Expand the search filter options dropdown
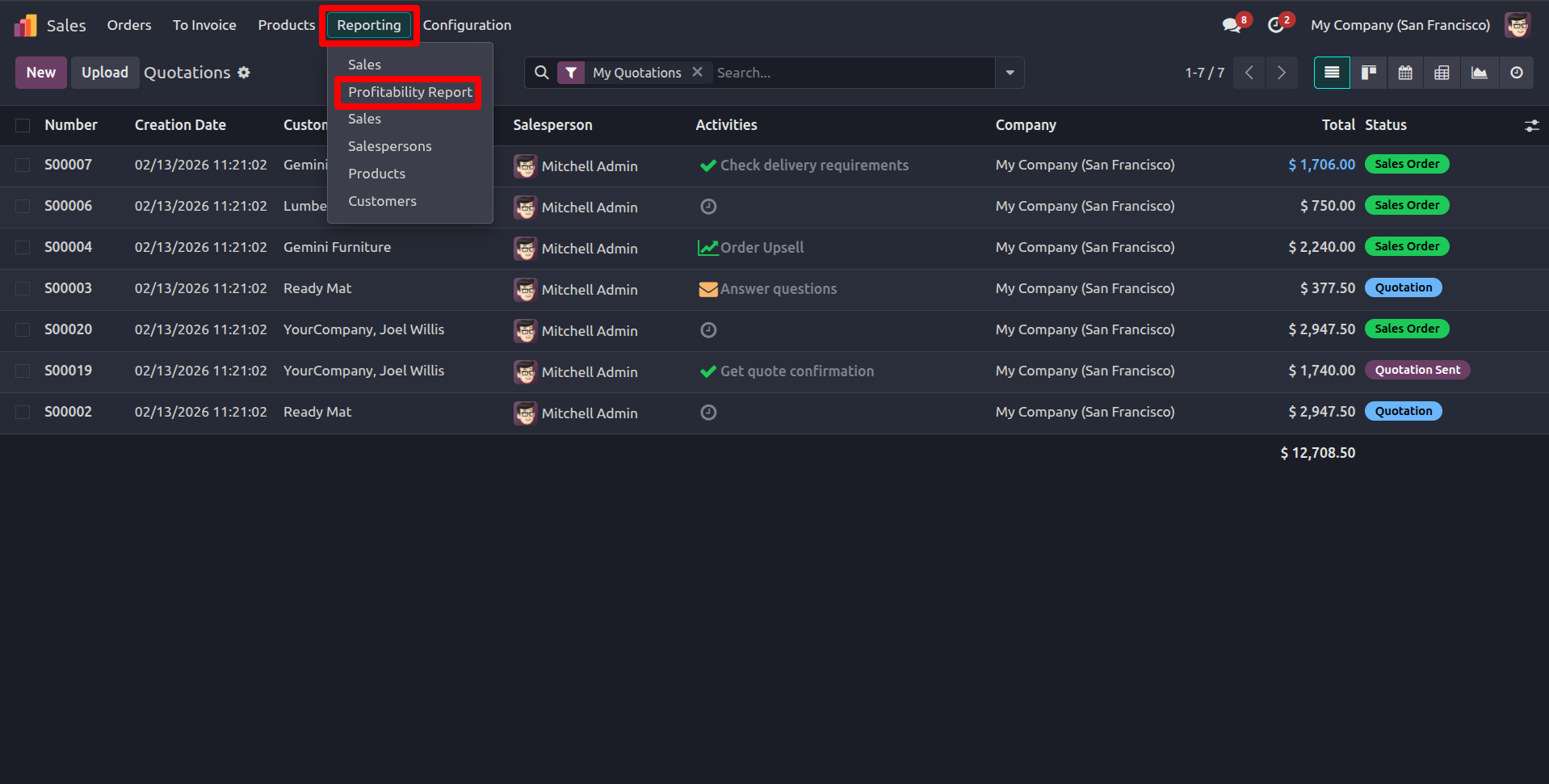The image size is (1549, 784). tap(1010, 73)
